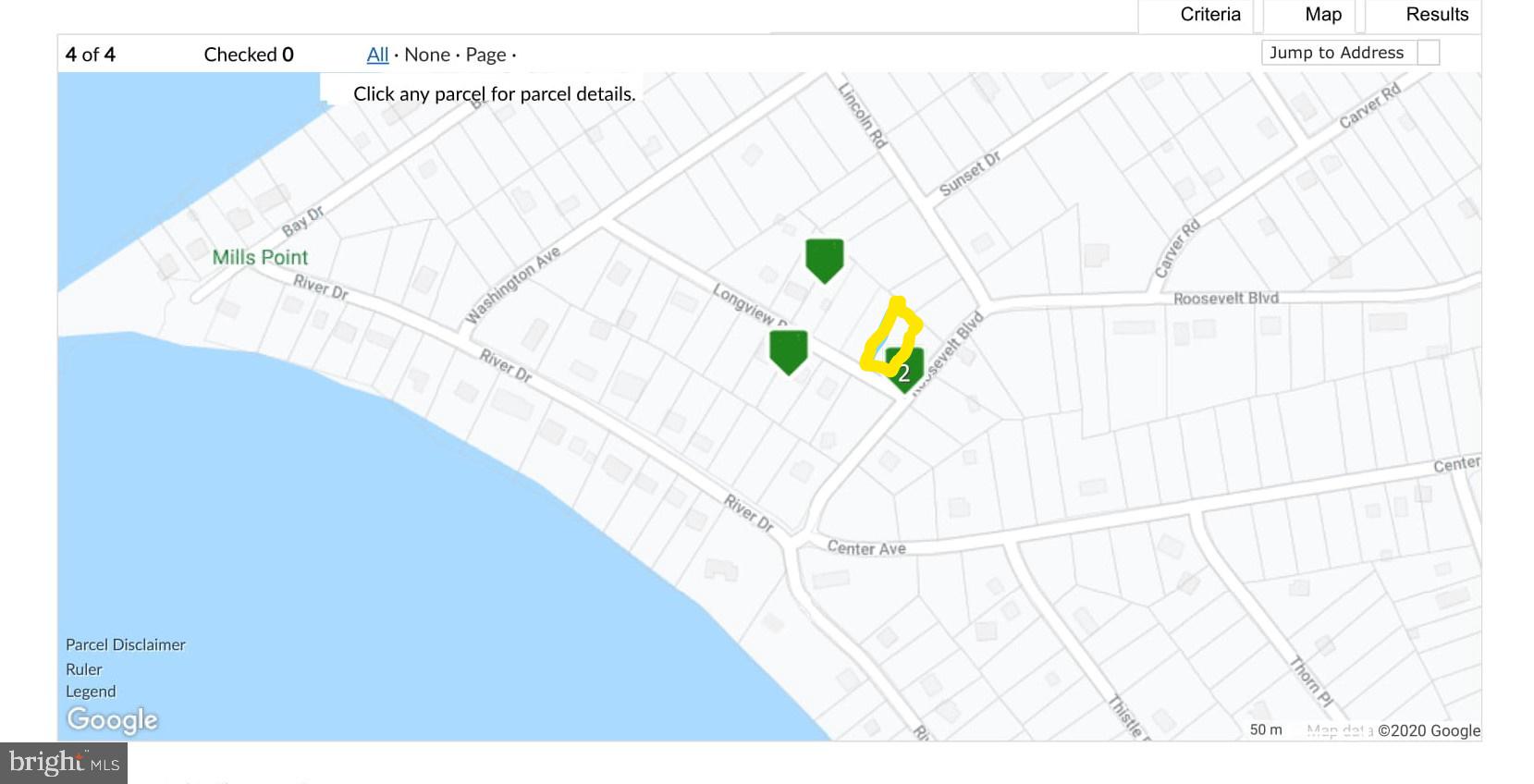The image size is (1534, 784).
Task: Click the yellow outlined parcel
Action: [890, 336]
